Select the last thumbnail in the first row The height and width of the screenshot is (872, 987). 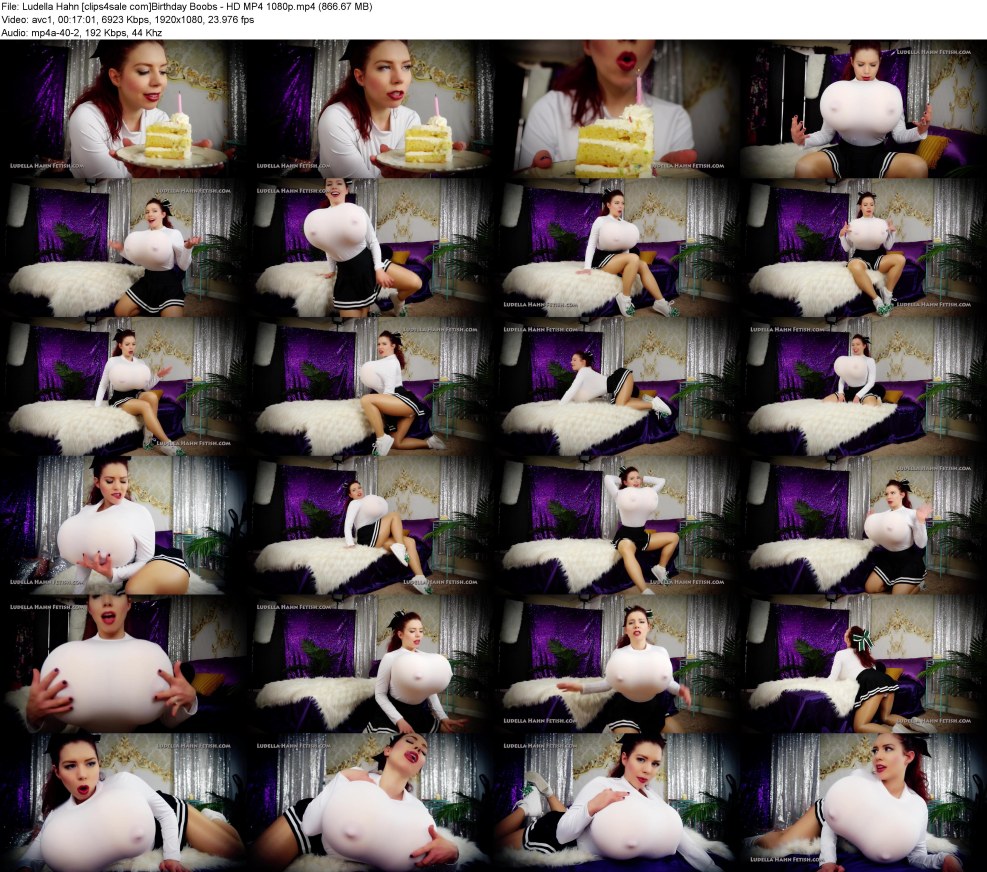pyautogui.click(x=862, y=110)
